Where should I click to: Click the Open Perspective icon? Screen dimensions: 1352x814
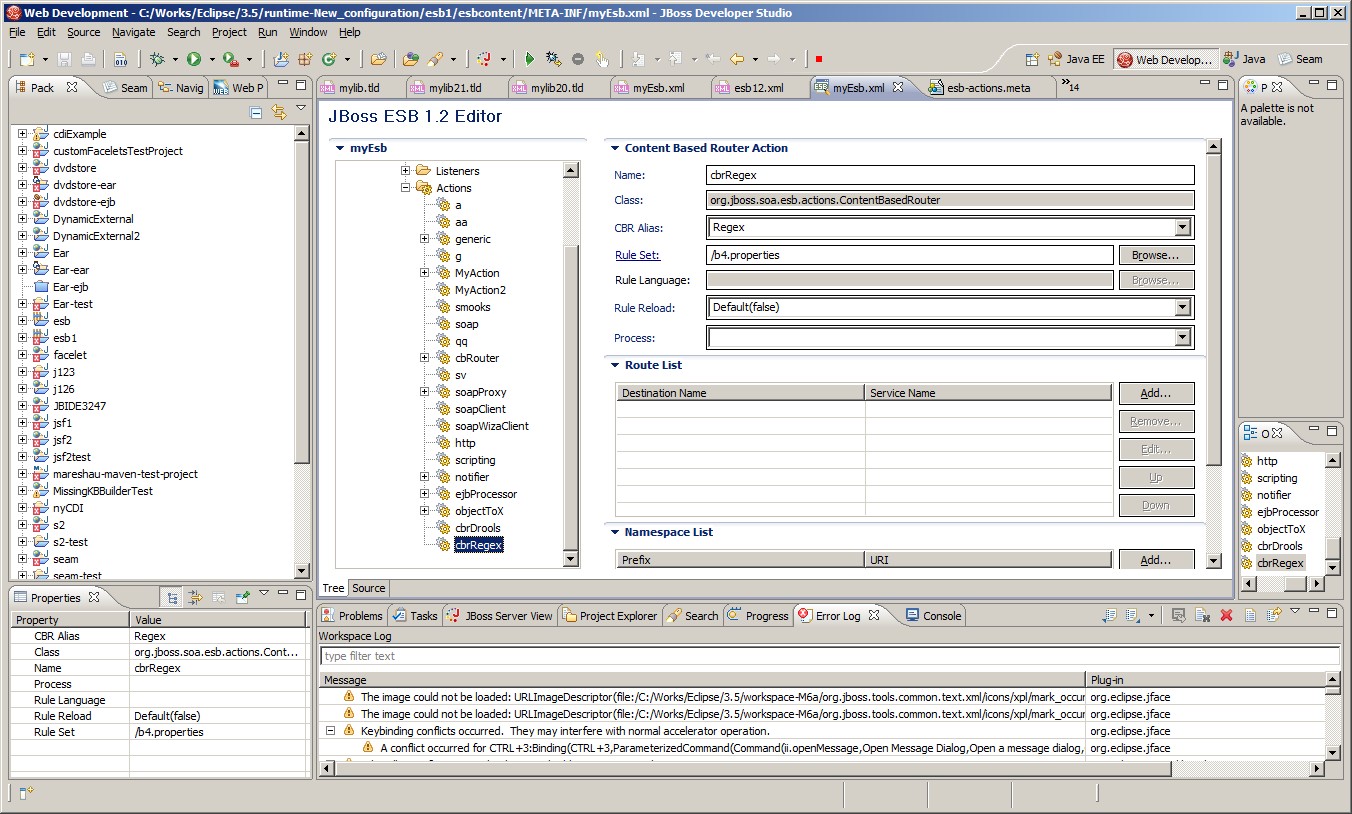tap(1032, 60)
